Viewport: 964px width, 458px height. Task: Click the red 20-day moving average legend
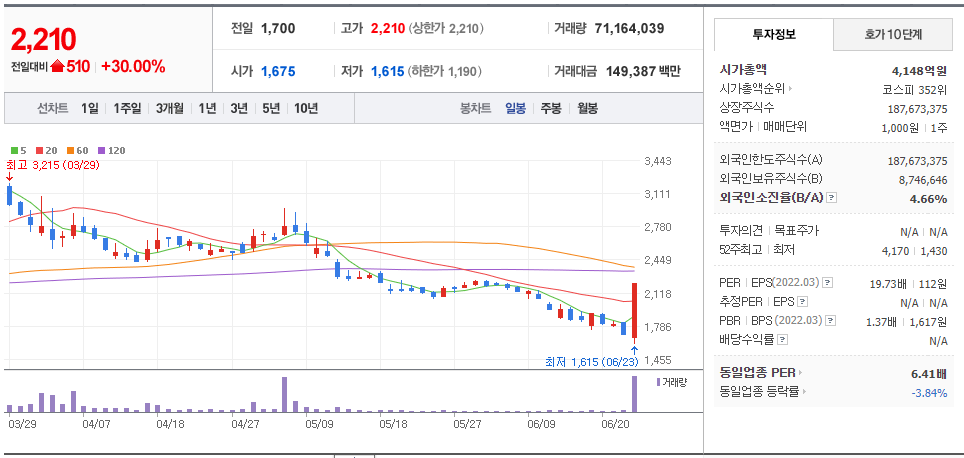tap(45, 150)
